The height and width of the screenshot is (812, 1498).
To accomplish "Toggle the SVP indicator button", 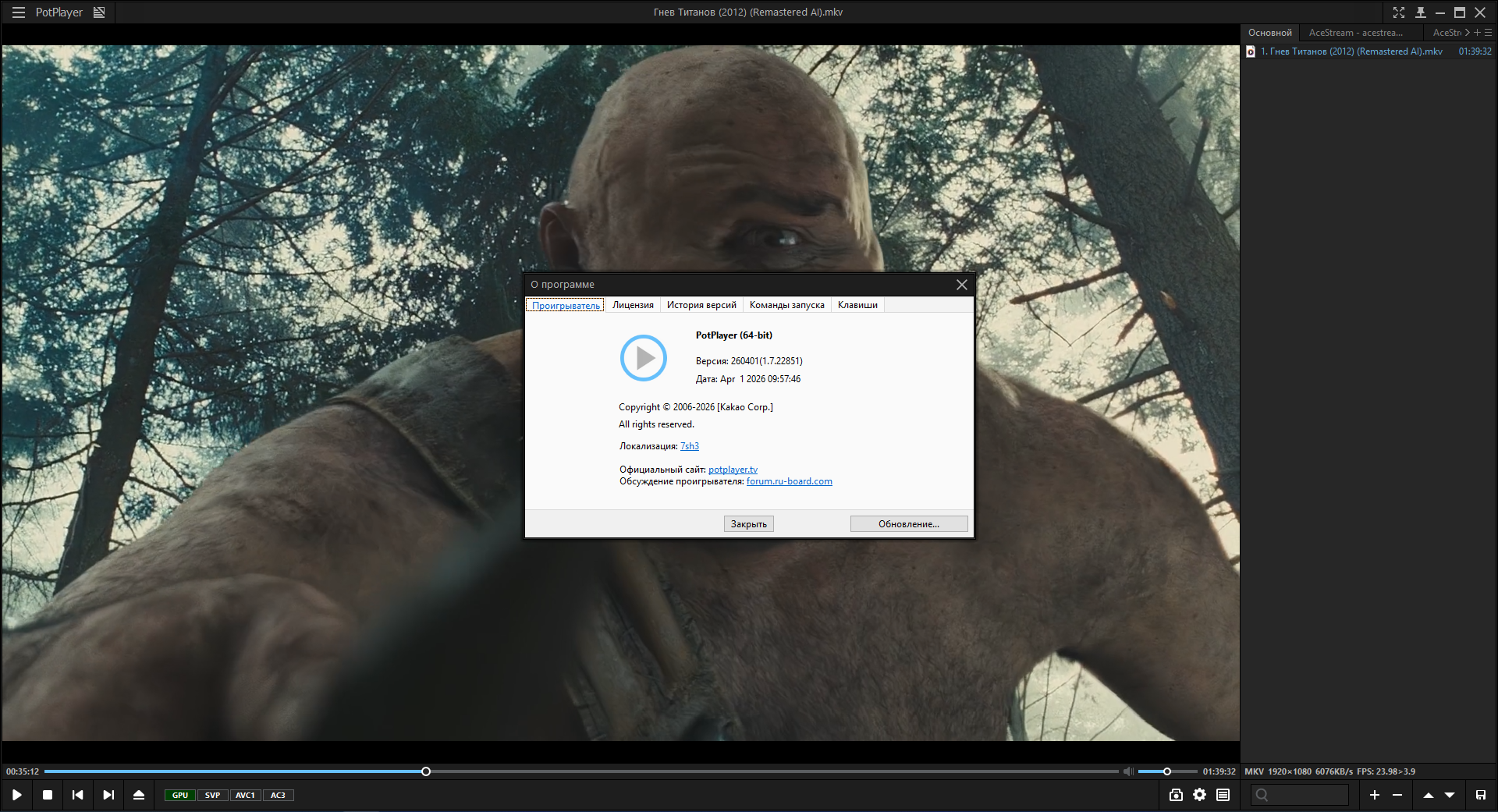I will tap(212, 796).
